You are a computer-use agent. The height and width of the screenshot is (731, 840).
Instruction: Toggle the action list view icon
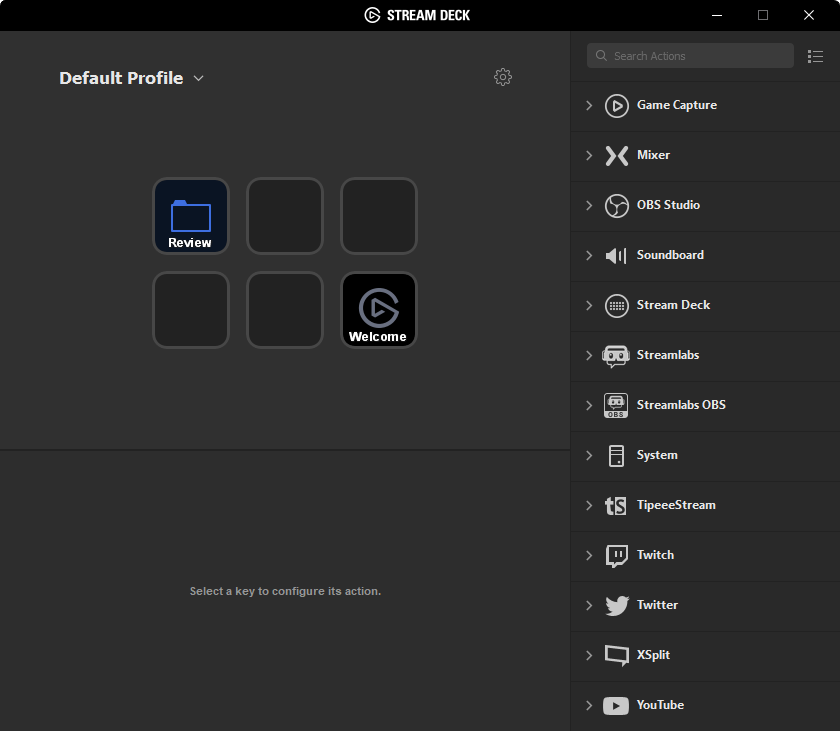pyautogui.click(x=815, y=56)
